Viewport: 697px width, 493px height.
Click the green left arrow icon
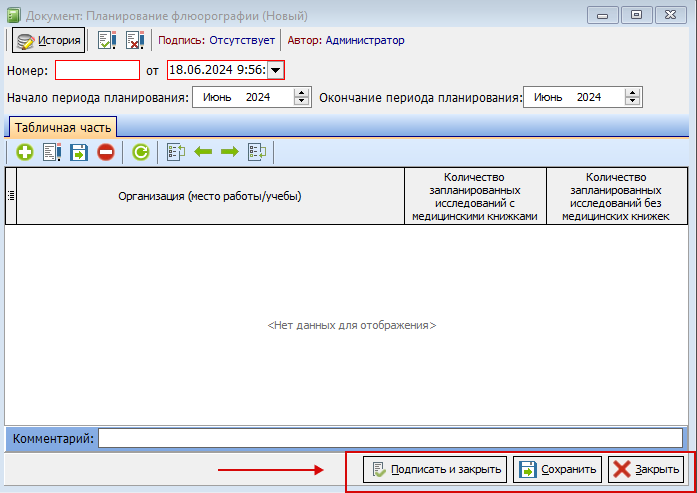coord(203,152)
